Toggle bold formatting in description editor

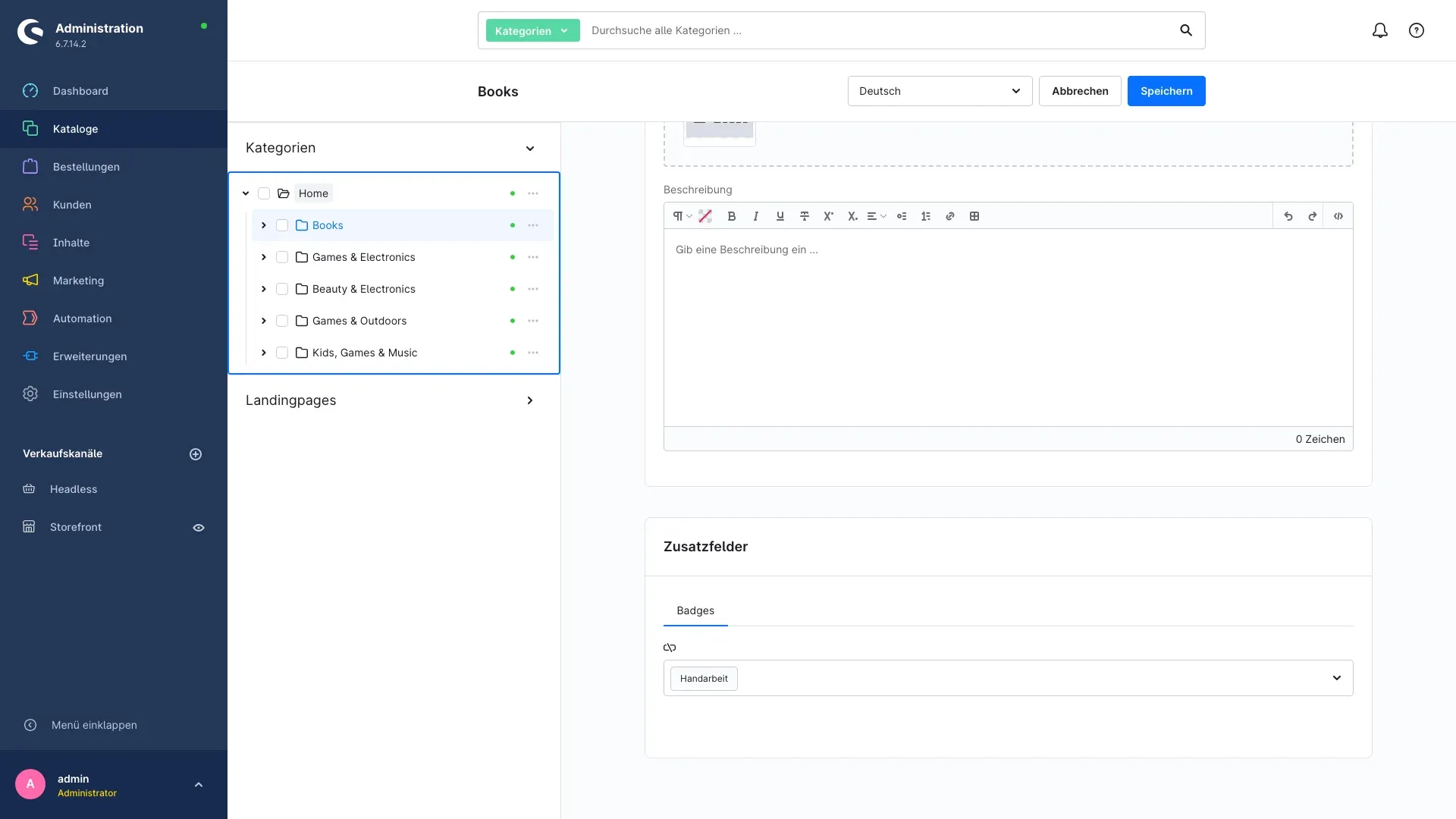click(x=732, y=216)
